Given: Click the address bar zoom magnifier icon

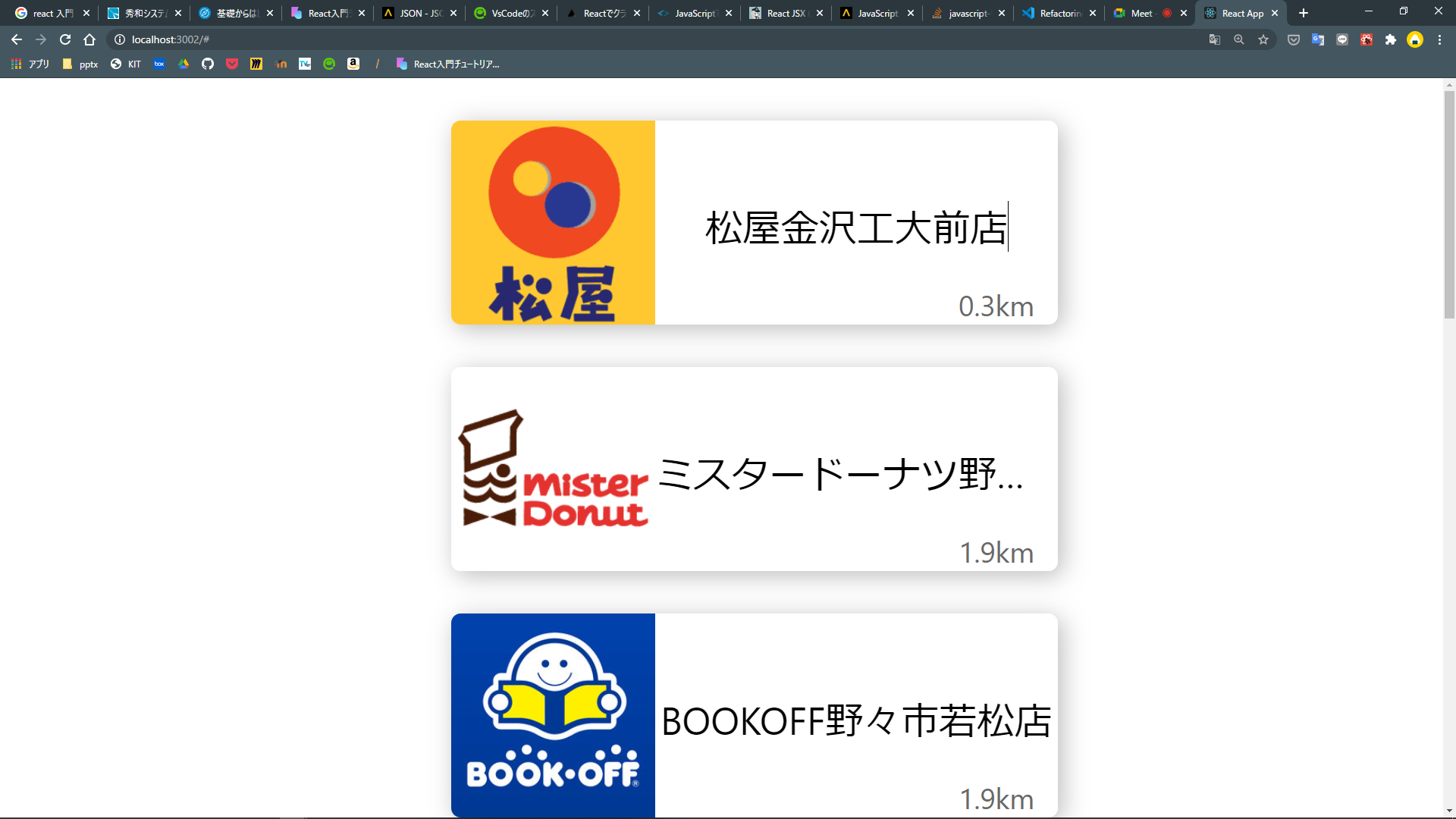Looking at the screenshot, I should (1239, 39).
